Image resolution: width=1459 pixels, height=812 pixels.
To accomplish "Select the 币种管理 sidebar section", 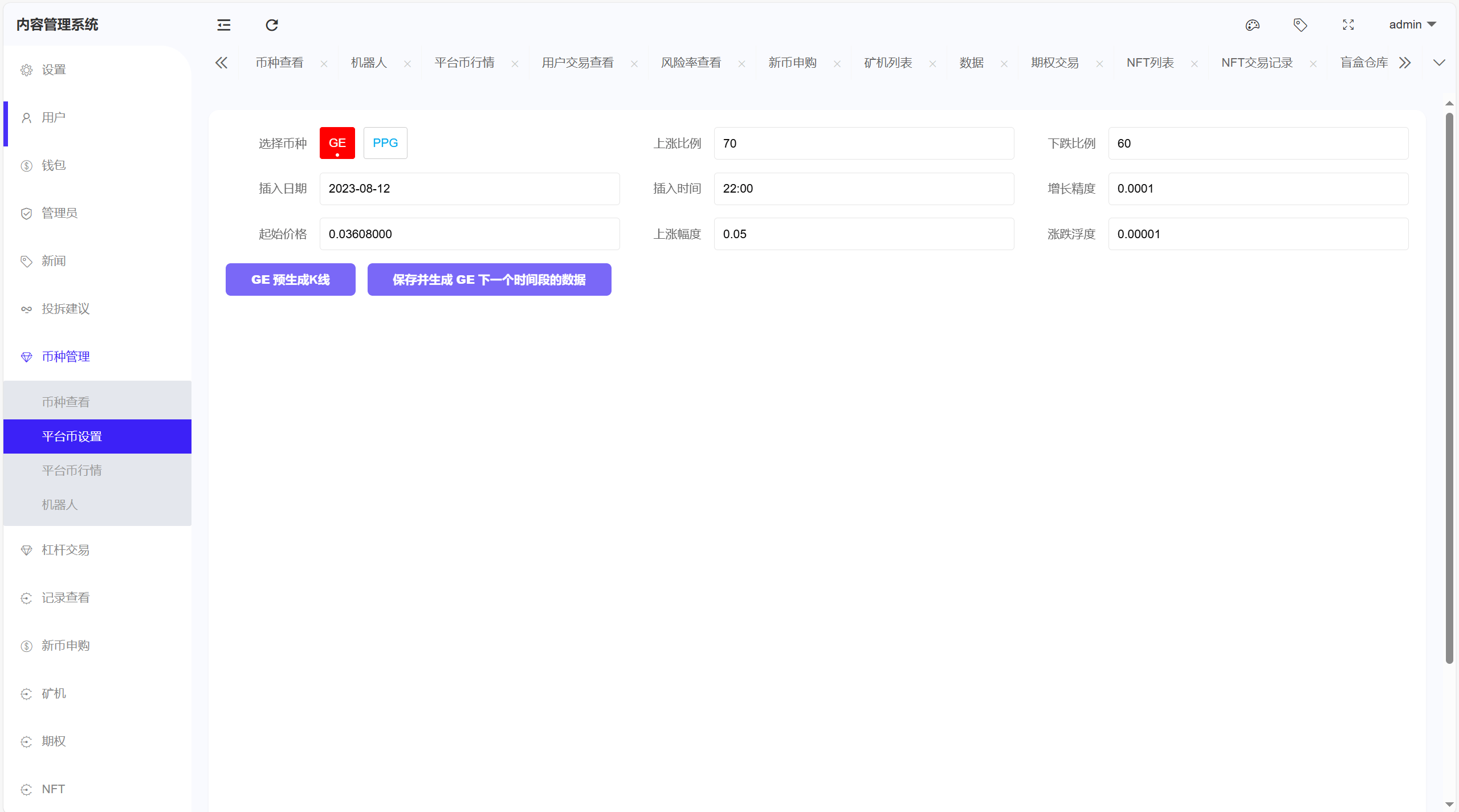I will 66,357.
